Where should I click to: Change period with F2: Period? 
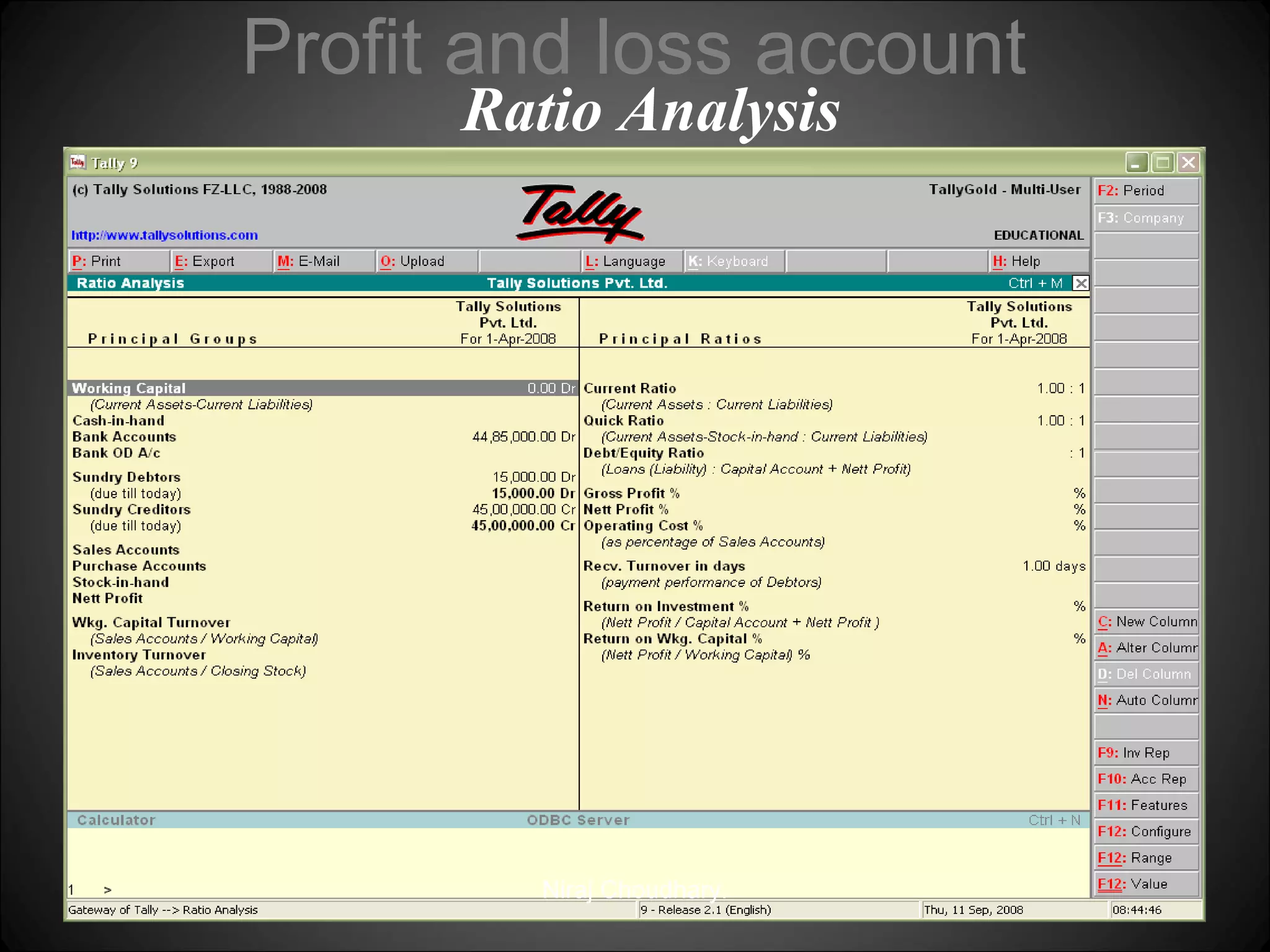1146,191
